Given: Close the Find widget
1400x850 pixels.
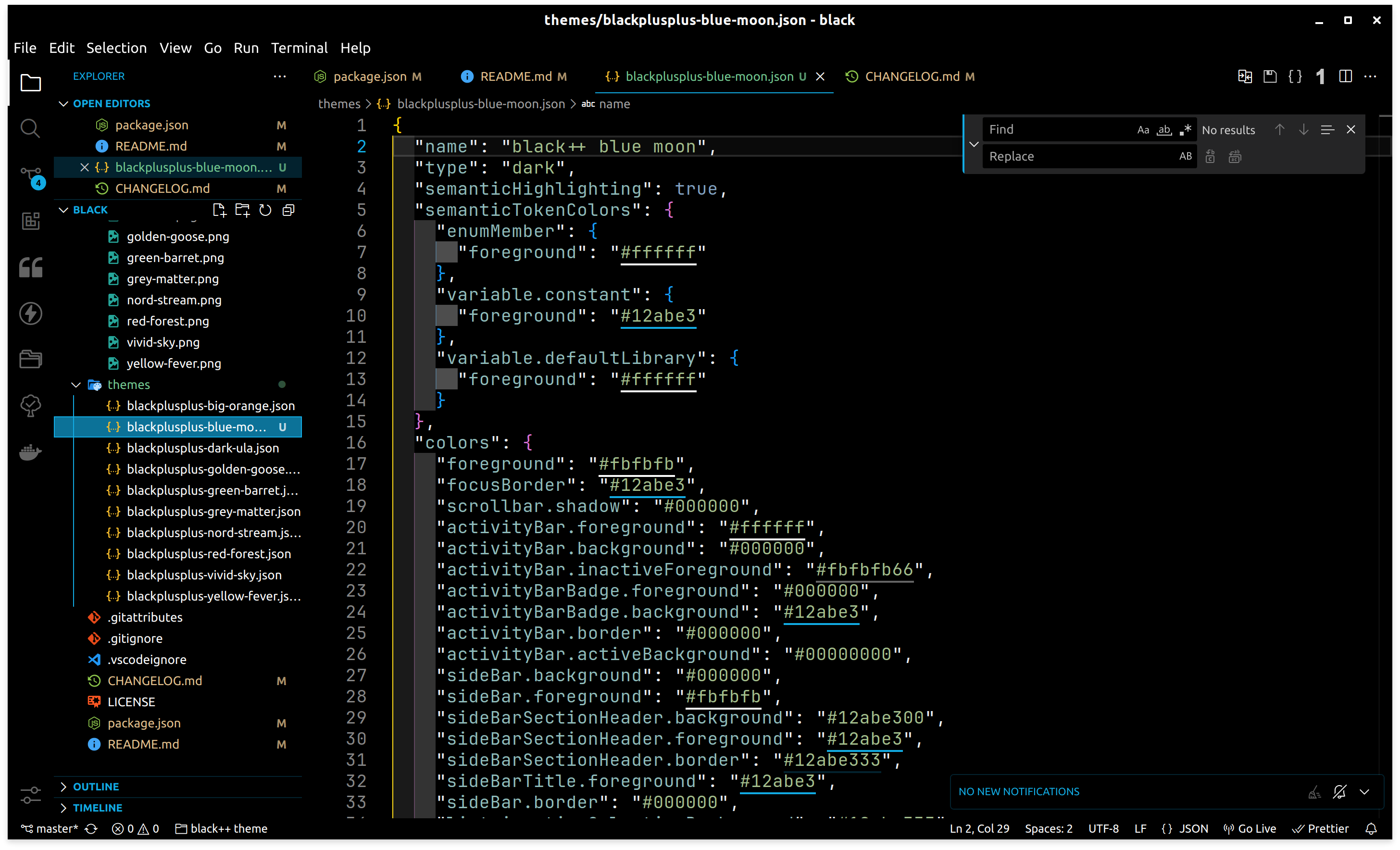Looking at the screenshot, I should tap(1351, 129).
